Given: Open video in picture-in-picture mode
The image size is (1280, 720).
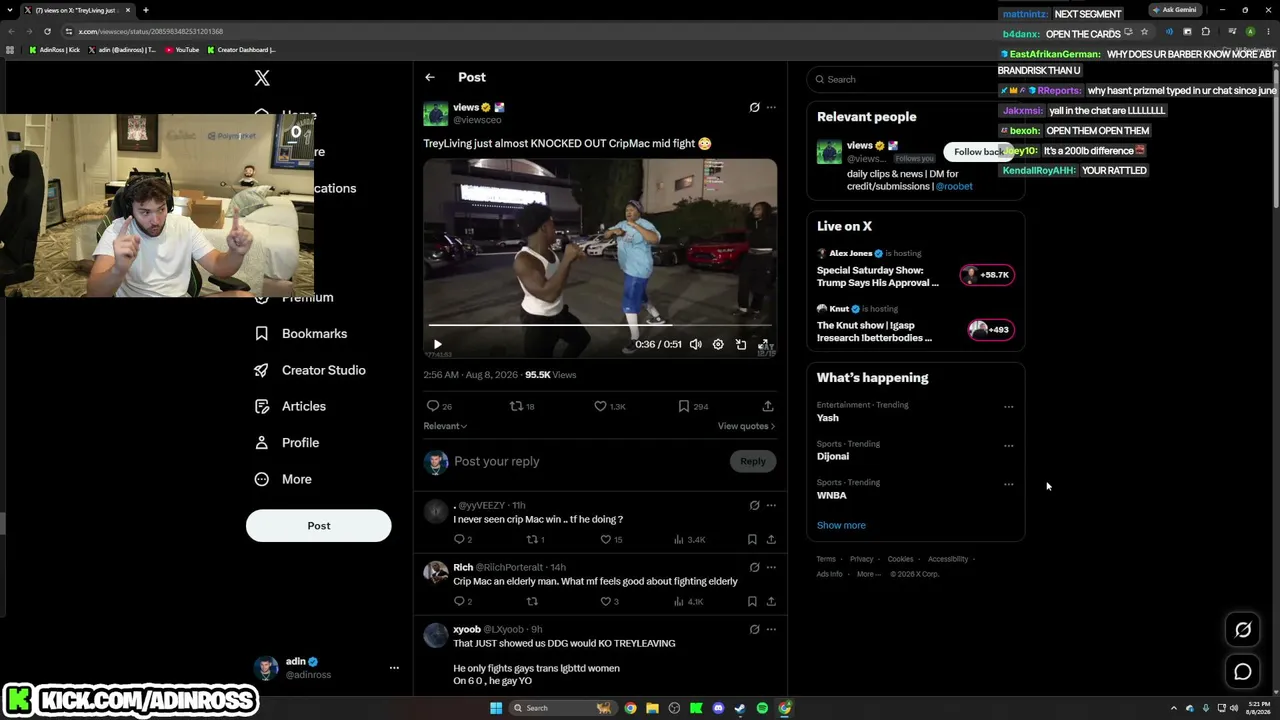Looking at the screenshot, I should 741,344.
